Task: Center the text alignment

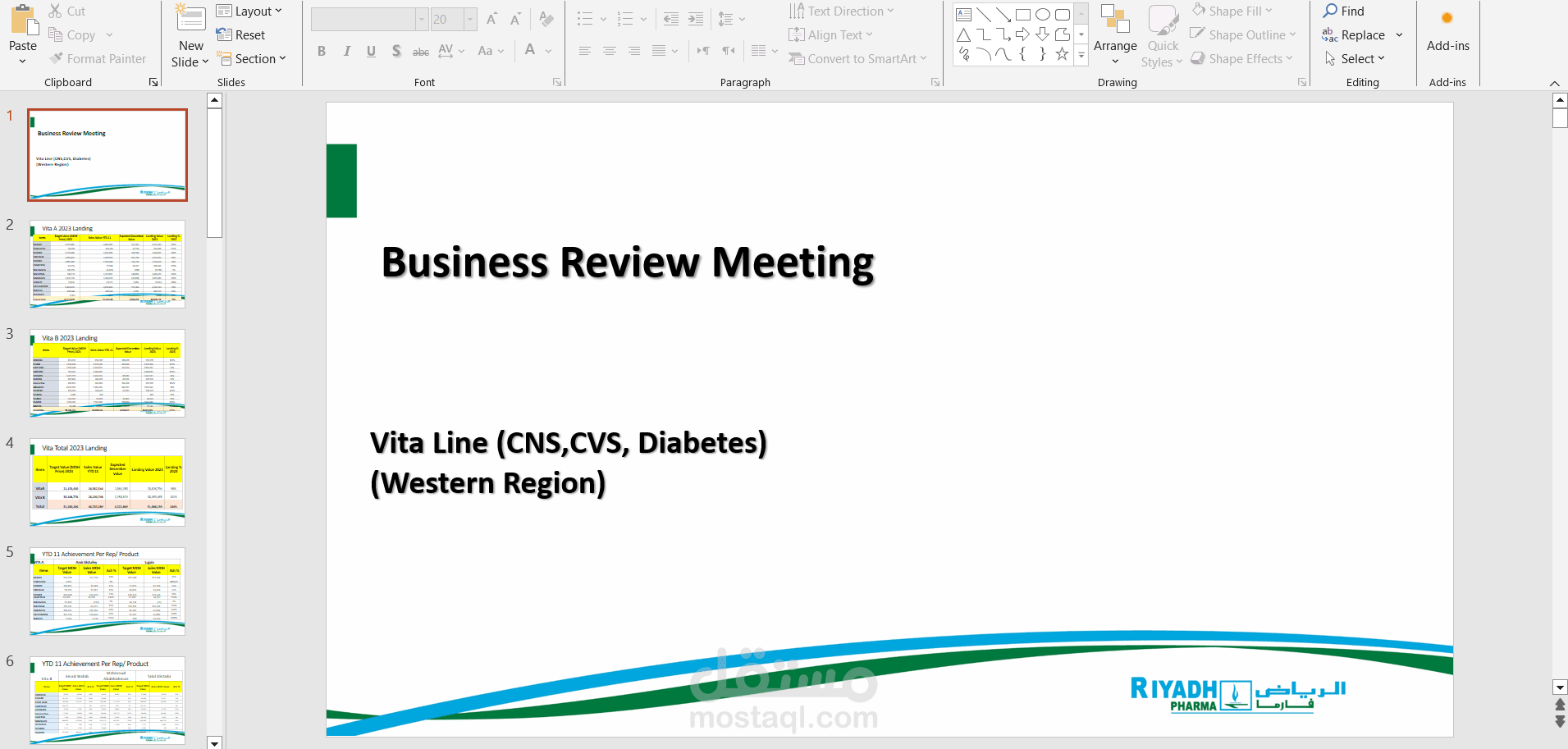Action: [x=610, y=51]
